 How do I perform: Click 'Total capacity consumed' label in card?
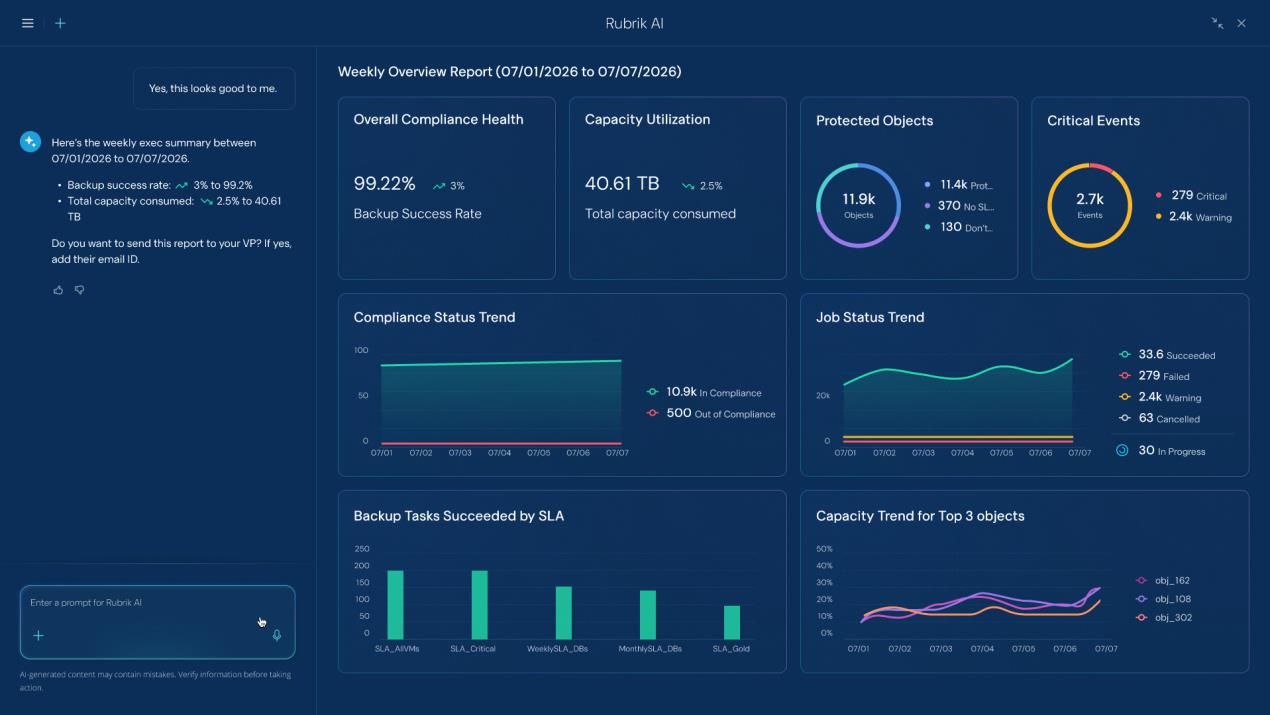pyautogui.click(x=660, y=213)
